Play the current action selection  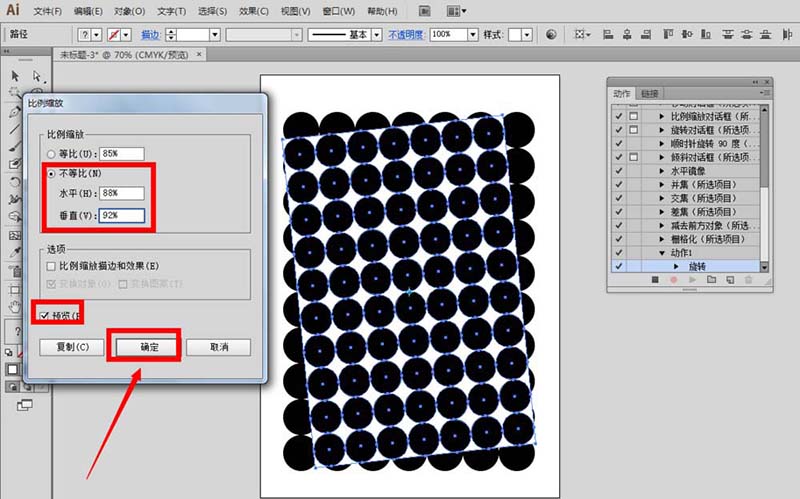click(690, 281)
